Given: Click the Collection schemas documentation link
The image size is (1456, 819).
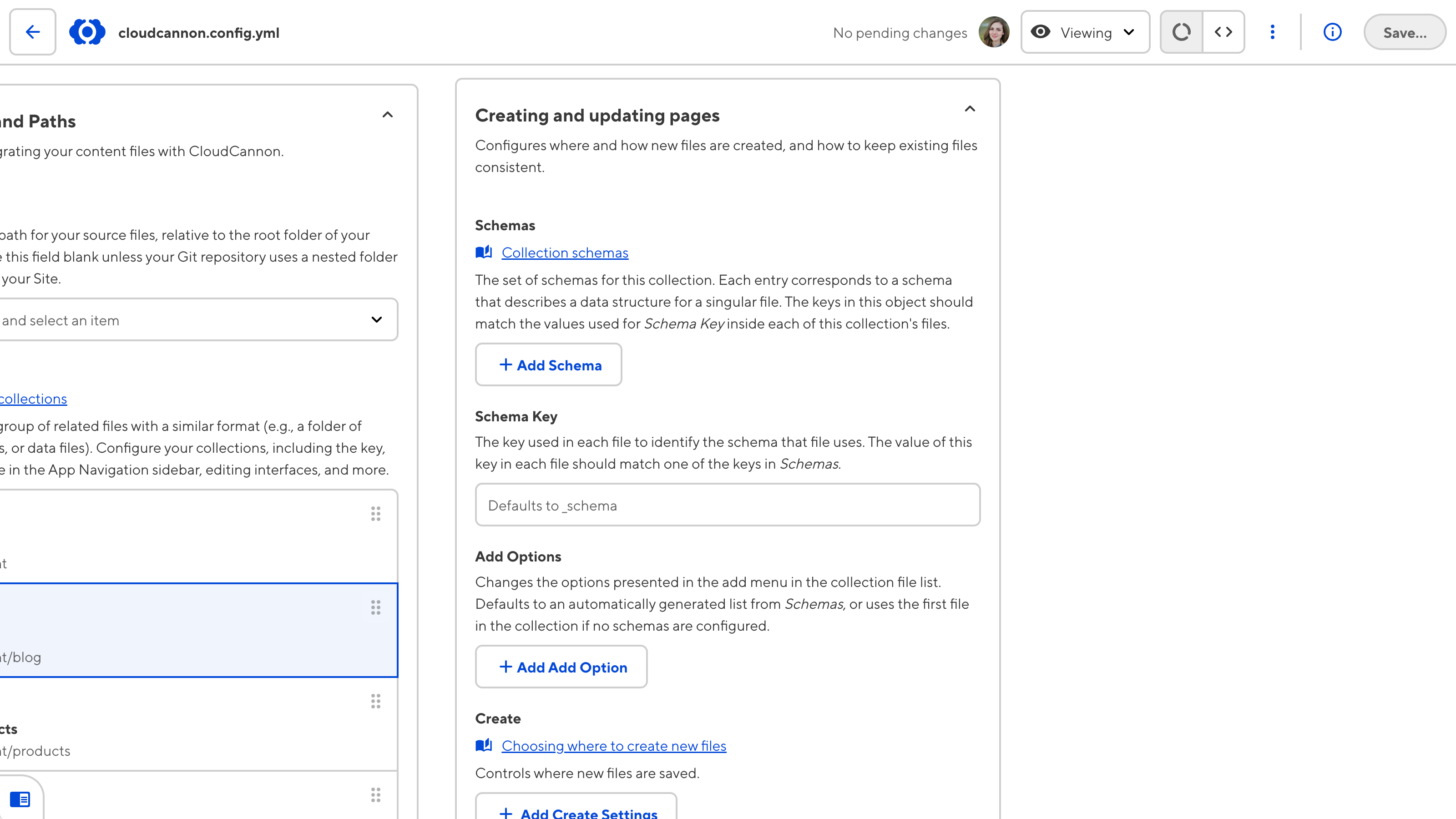Looking at the screenshot, I should 565,252.
